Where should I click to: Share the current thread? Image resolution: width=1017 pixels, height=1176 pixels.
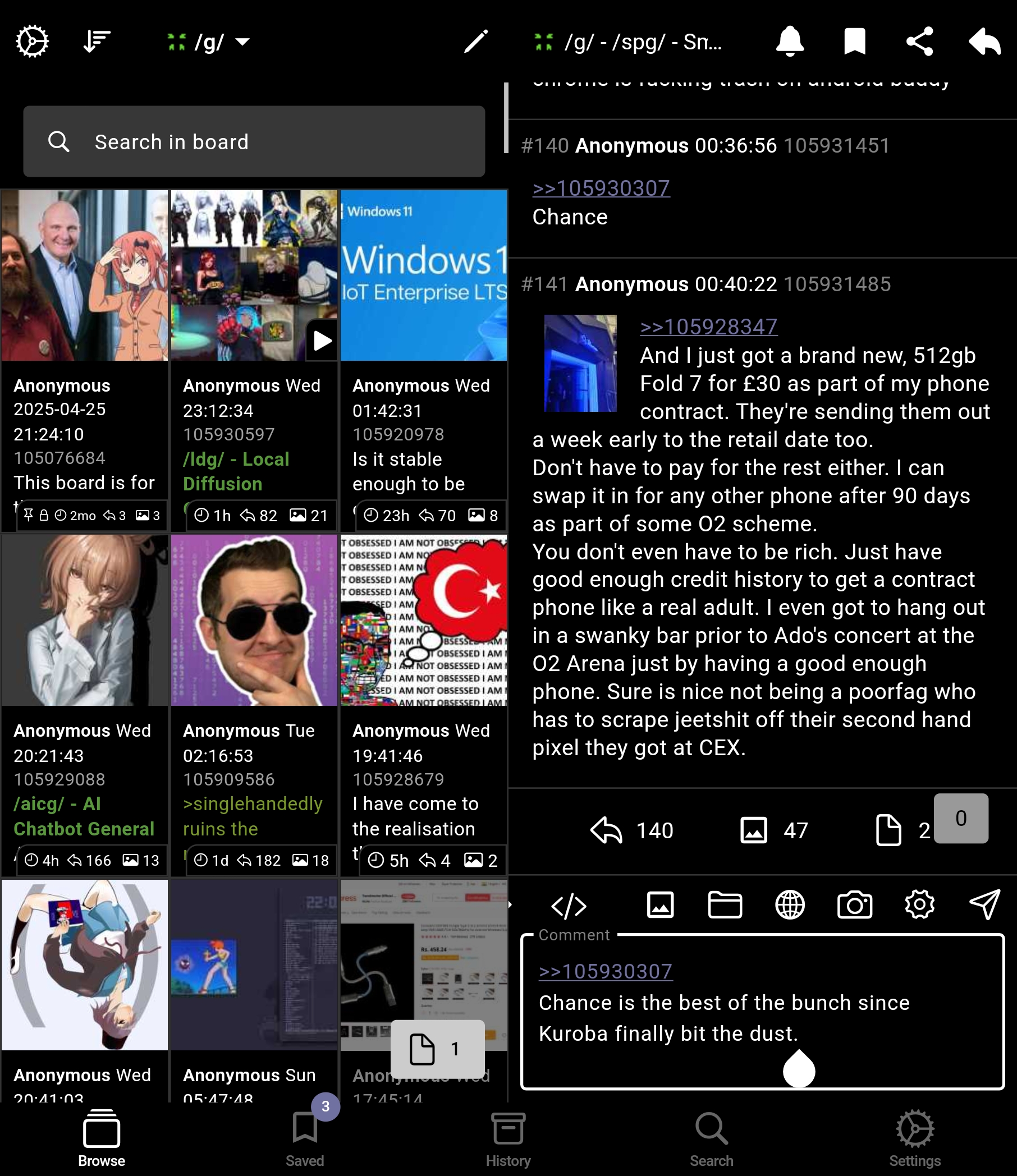point(919,42)
